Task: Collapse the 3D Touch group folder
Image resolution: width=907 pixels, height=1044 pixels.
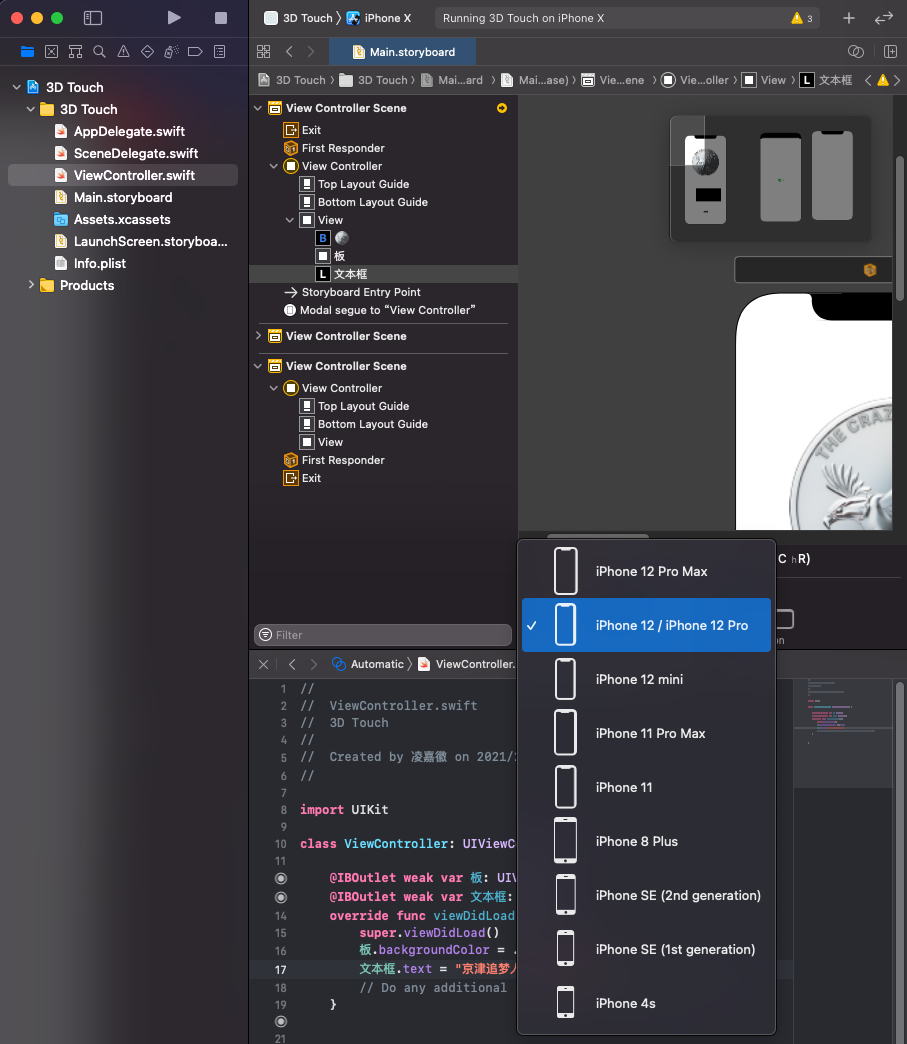Action: point(31,109)
